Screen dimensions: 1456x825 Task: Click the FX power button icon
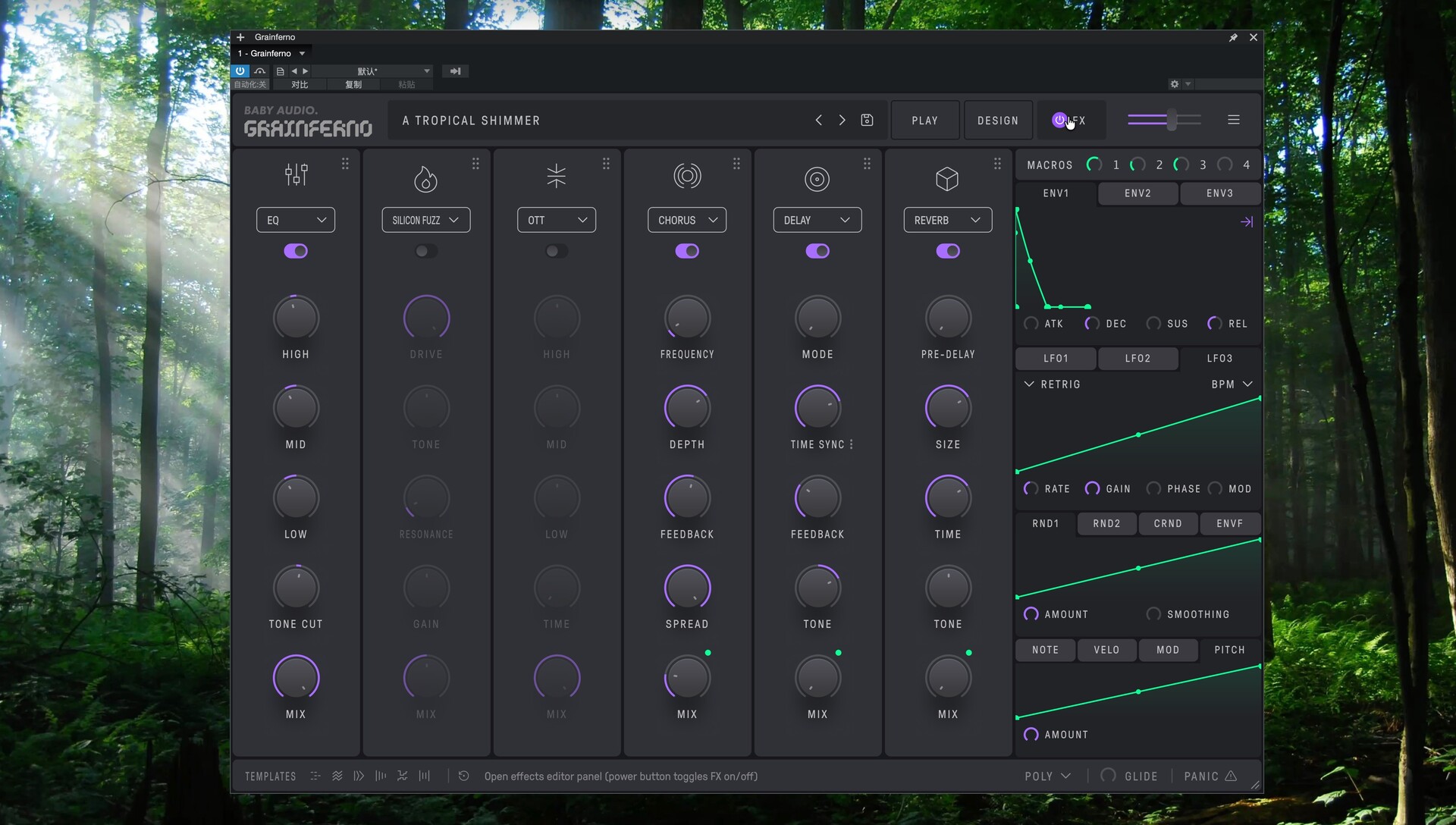pyautogui.click(x=1059, y=120)
